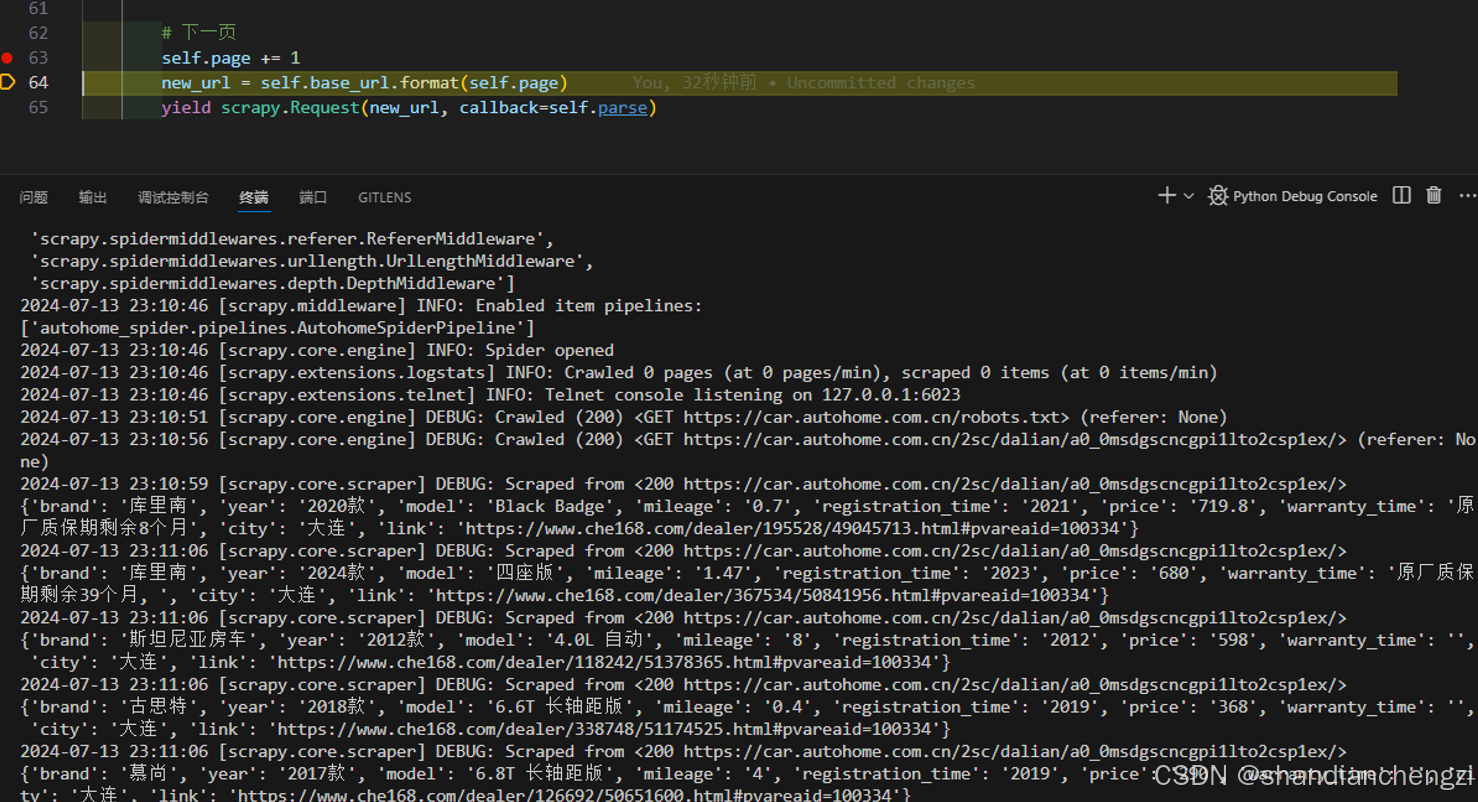Screen dimensions: 1478x802
Task: Select the Python Debug Console terminal
Action: (x=1305, y=196)
